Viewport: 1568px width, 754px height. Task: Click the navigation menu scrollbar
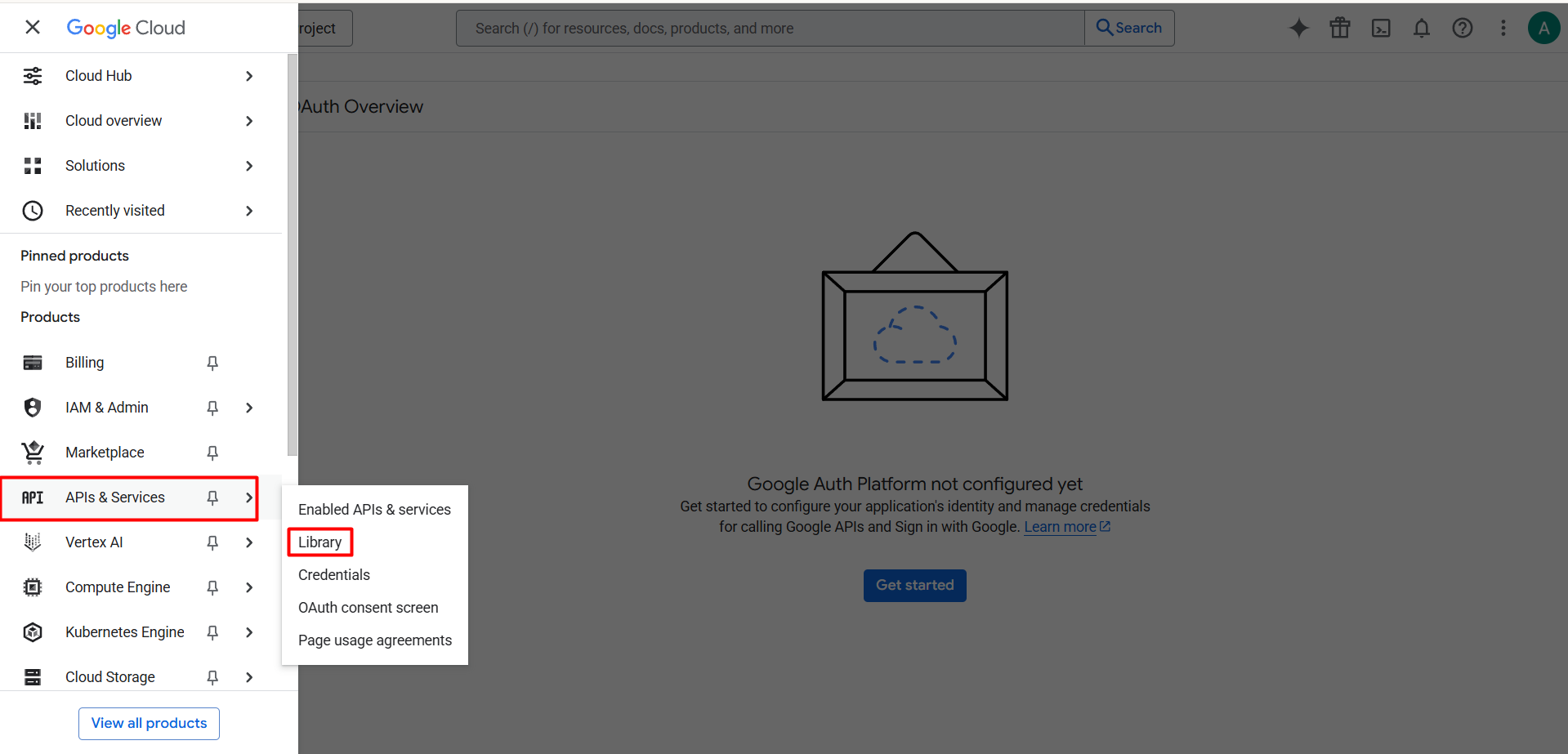click(293, 255)
